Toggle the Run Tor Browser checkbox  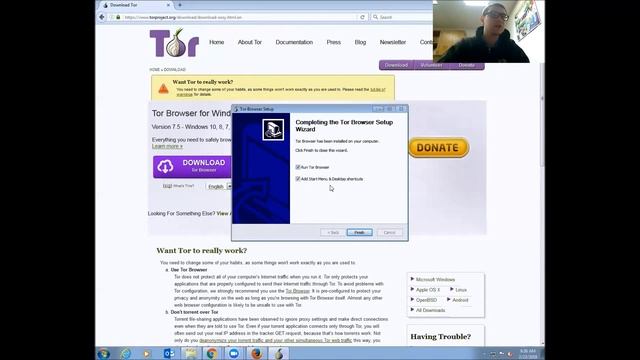[x=298, y=167]
